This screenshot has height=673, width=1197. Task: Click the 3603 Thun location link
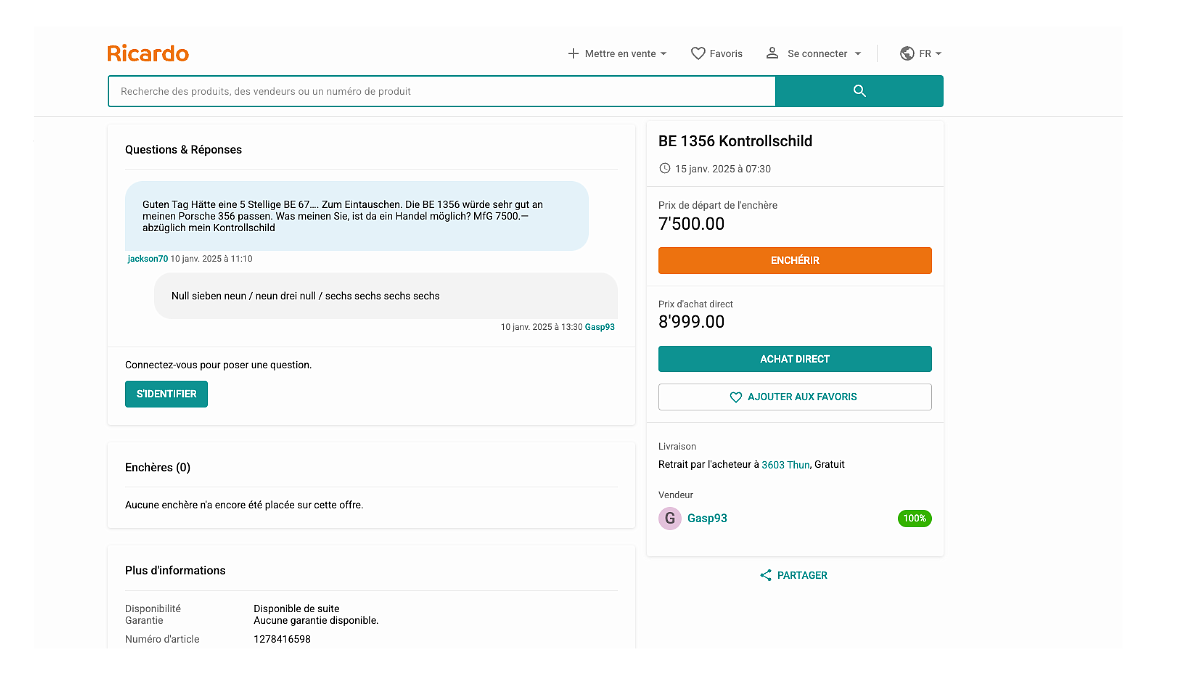tap(785, 465)
